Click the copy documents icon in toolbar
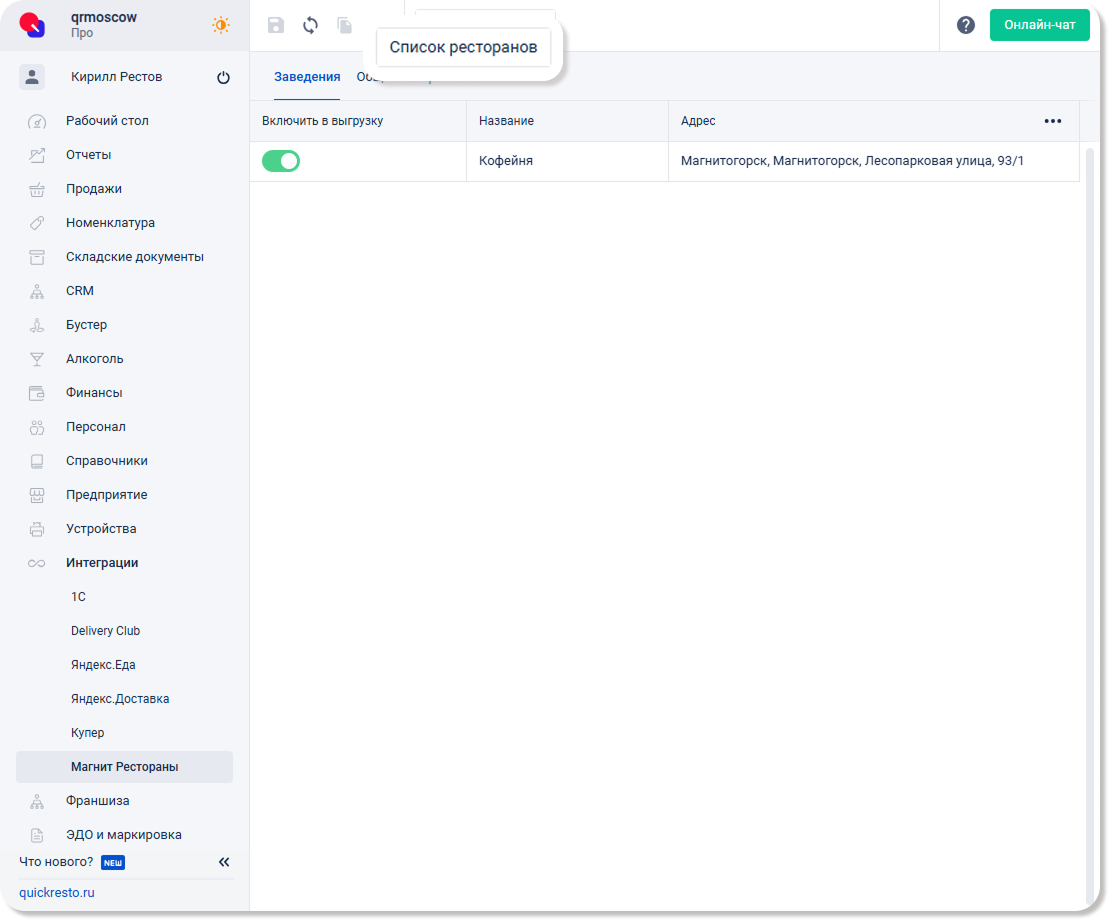Viewport: 1109px width, 920px height. 345,26
